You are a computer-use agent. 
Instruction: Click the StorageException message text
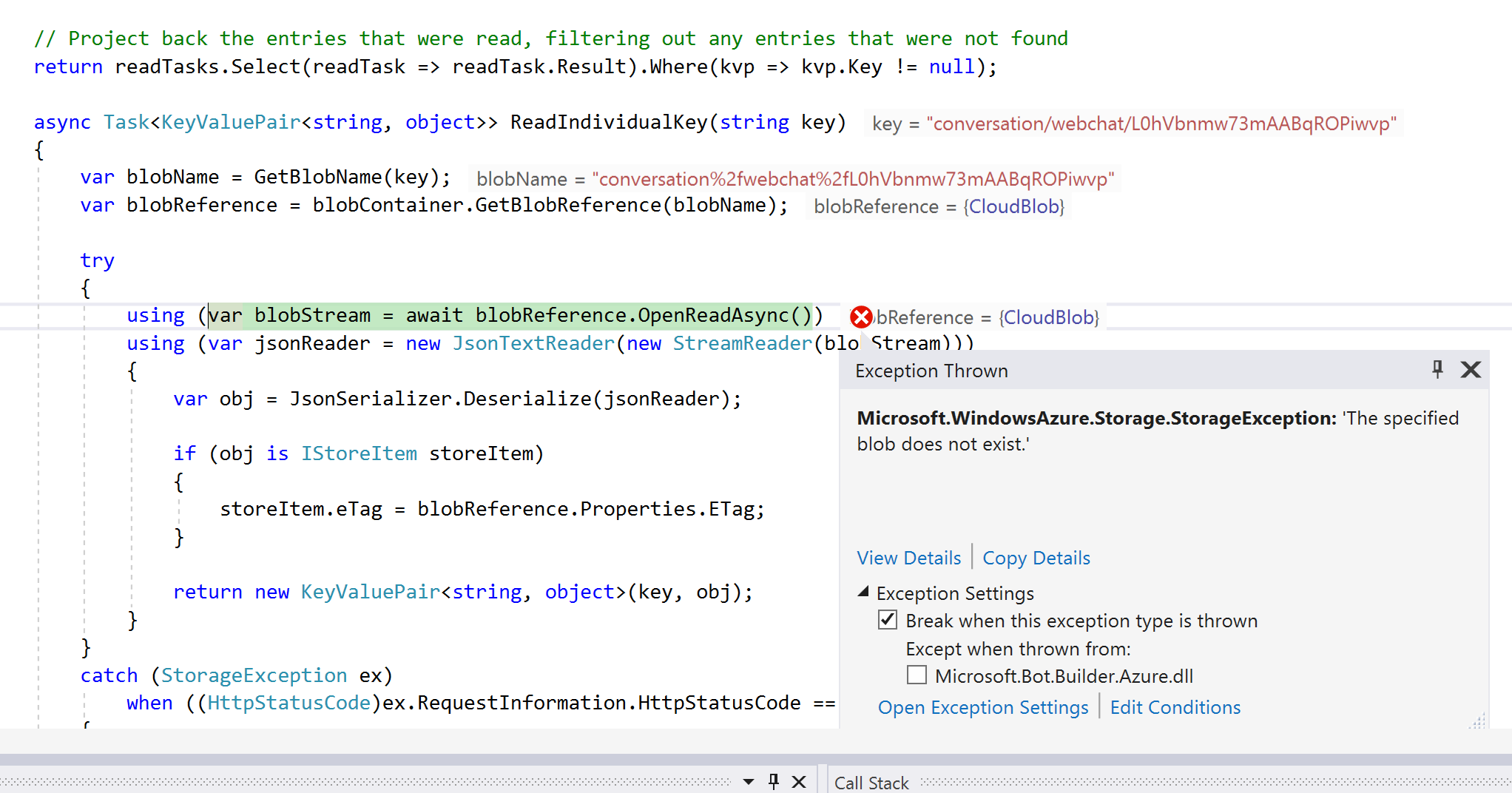point(1158,431)
